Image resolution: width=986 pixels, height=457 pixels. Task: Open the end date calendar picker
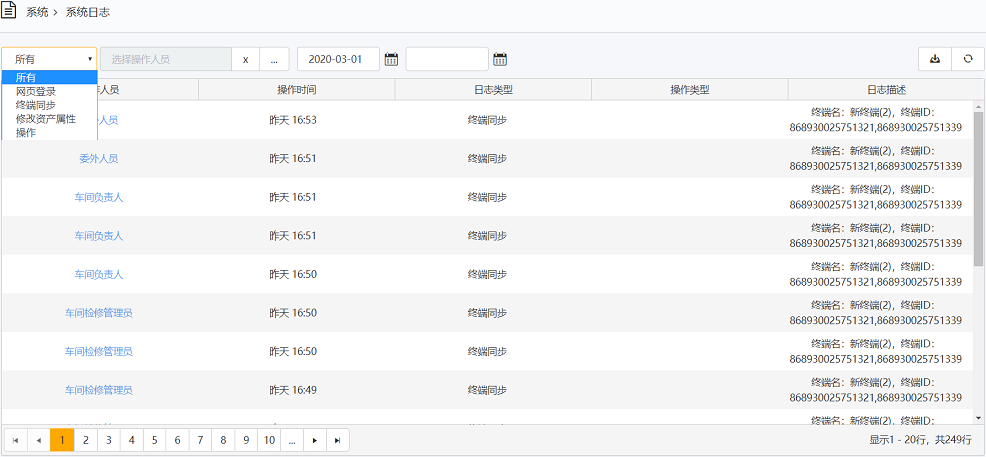[x=500, y=59]
